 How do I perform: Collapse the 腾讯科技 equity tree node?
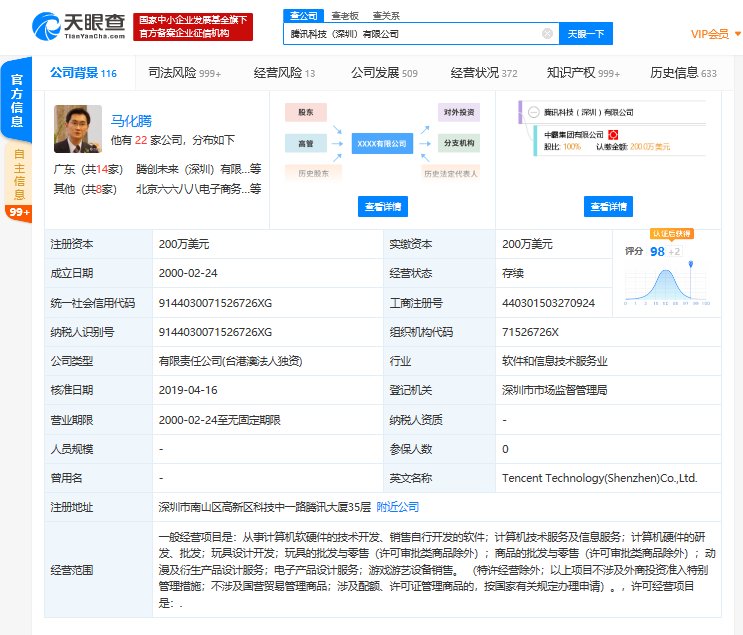(535, 112)
